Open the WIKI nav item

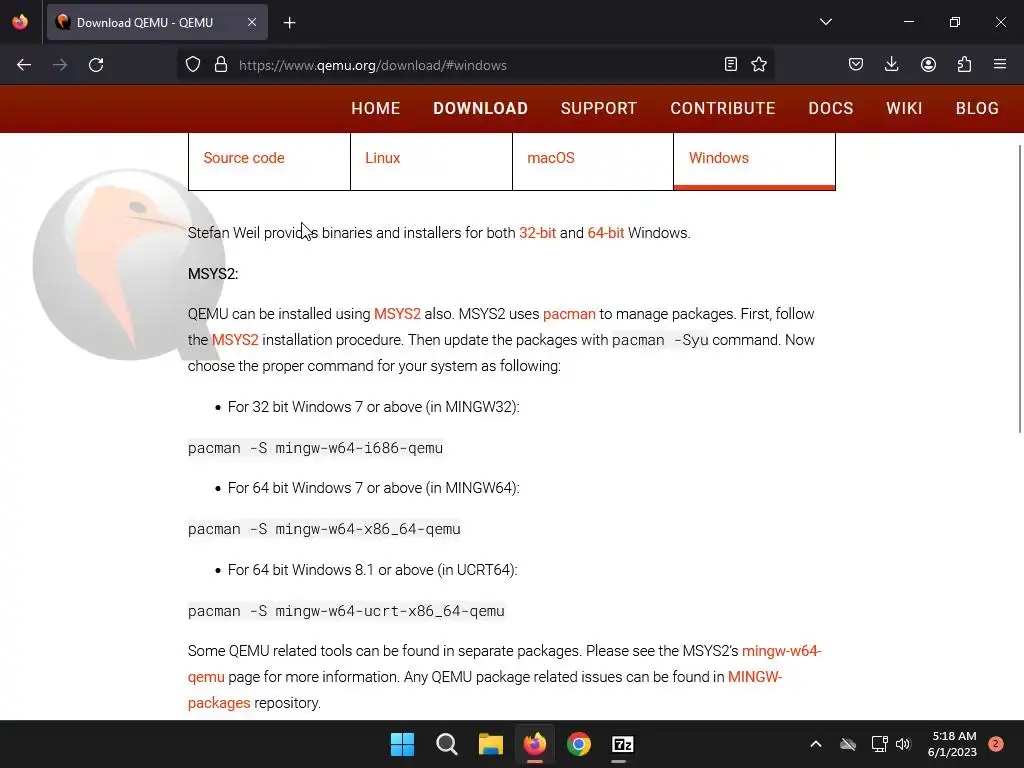coord(904,108)
